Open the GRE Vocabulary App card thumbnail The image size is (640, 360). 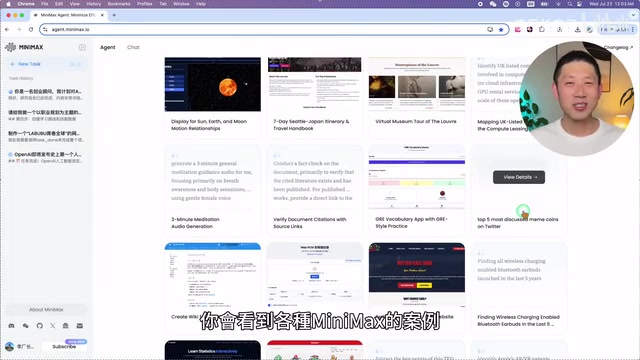417,177
